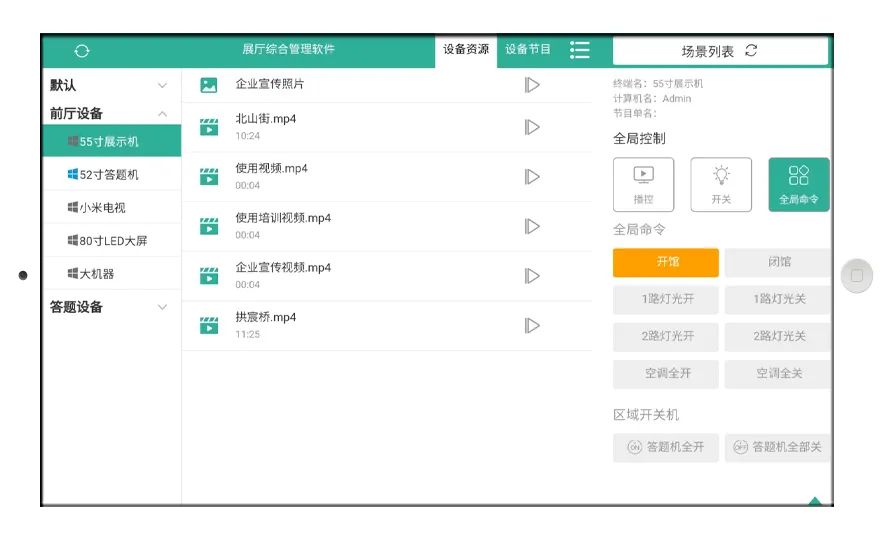The height and width of the screenshot is (539, 892).
Task: Switch on 空调全开 air conditioning
Action: [666, 373]
